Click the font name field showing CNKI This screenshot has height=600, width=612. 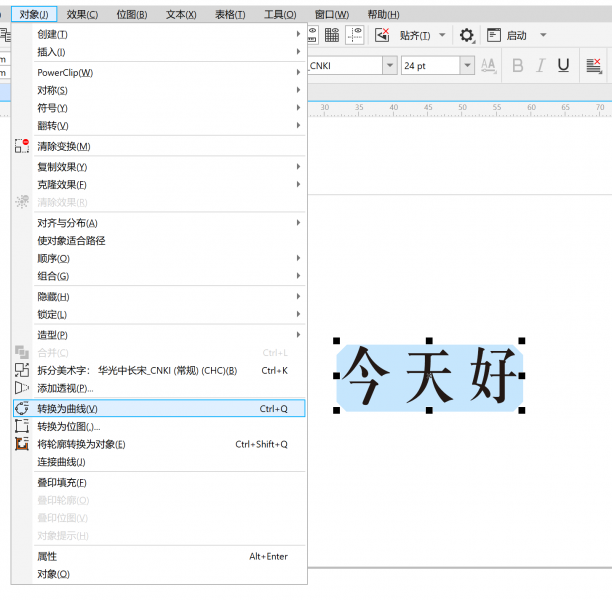[x=346, y=65]
